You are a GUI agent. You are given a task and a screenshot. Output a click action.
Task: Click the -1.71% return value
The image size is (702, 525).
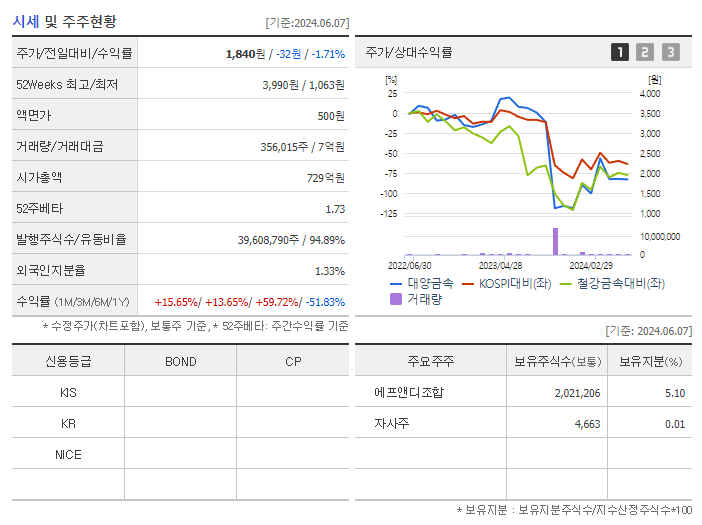(x=328, y=54)
